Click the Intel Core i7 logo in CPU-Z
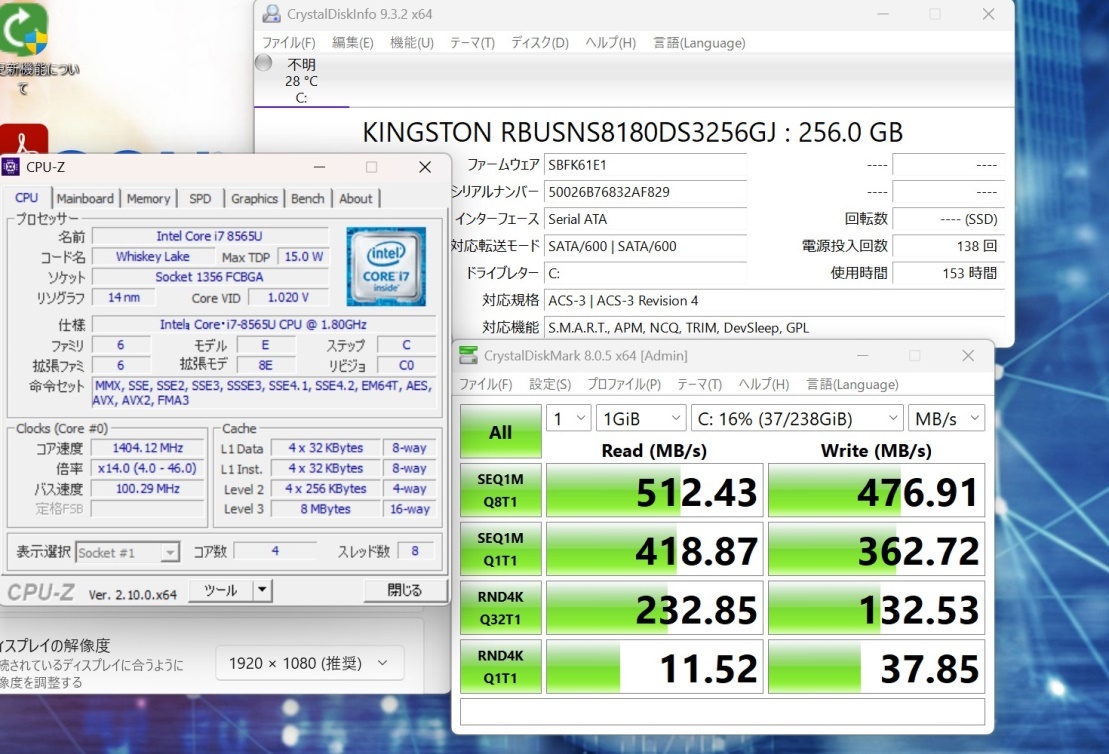Screen dimensions: 1109x754 (x=386, y=266)
